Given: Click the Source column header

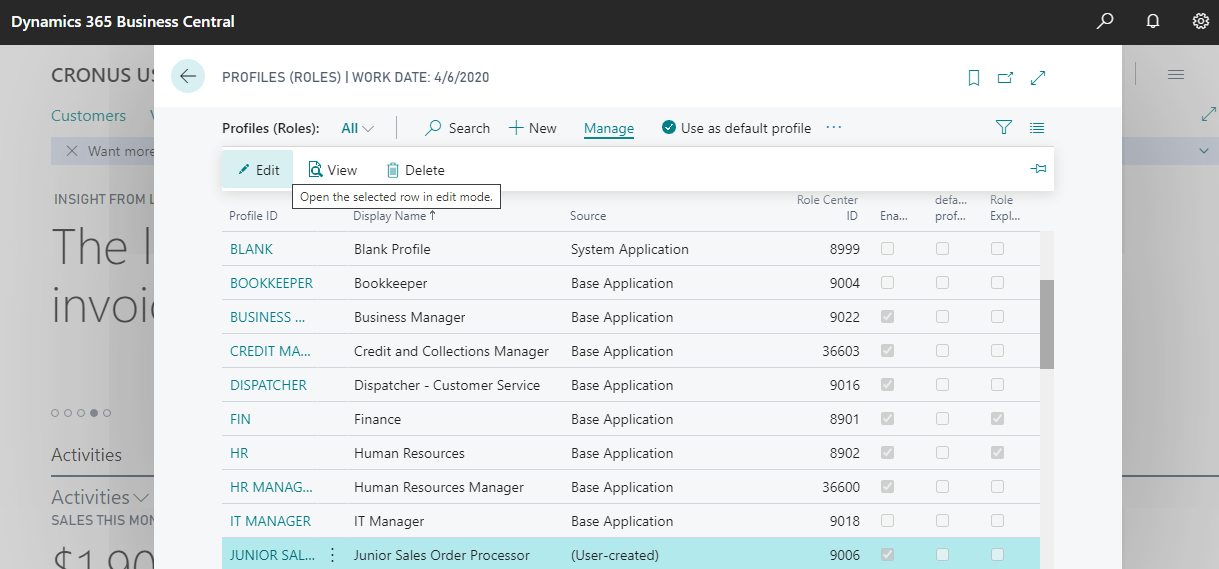Looking at the screenshot, I should click(x=588, y=215).
